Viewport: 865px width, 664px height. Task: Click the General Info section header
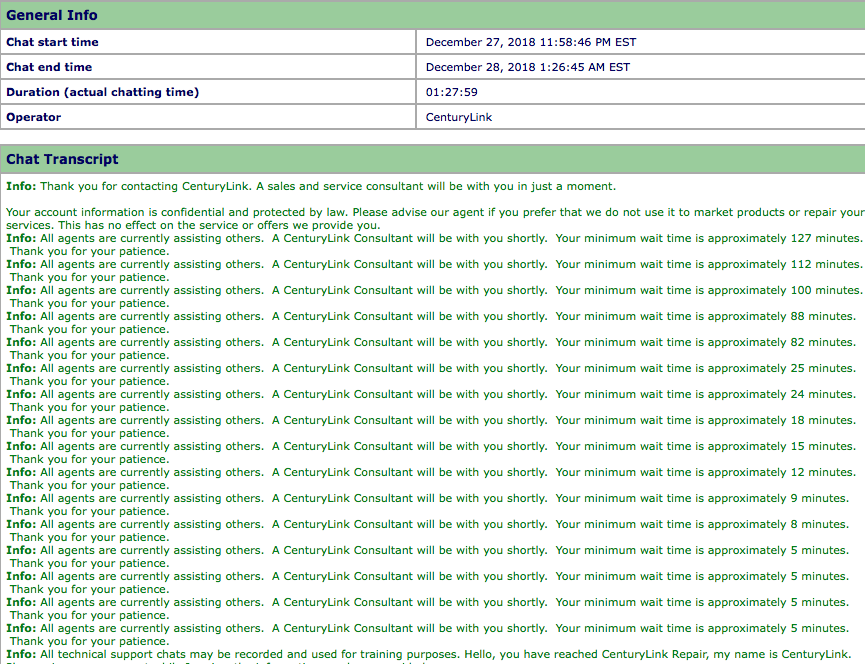(432, 15)
